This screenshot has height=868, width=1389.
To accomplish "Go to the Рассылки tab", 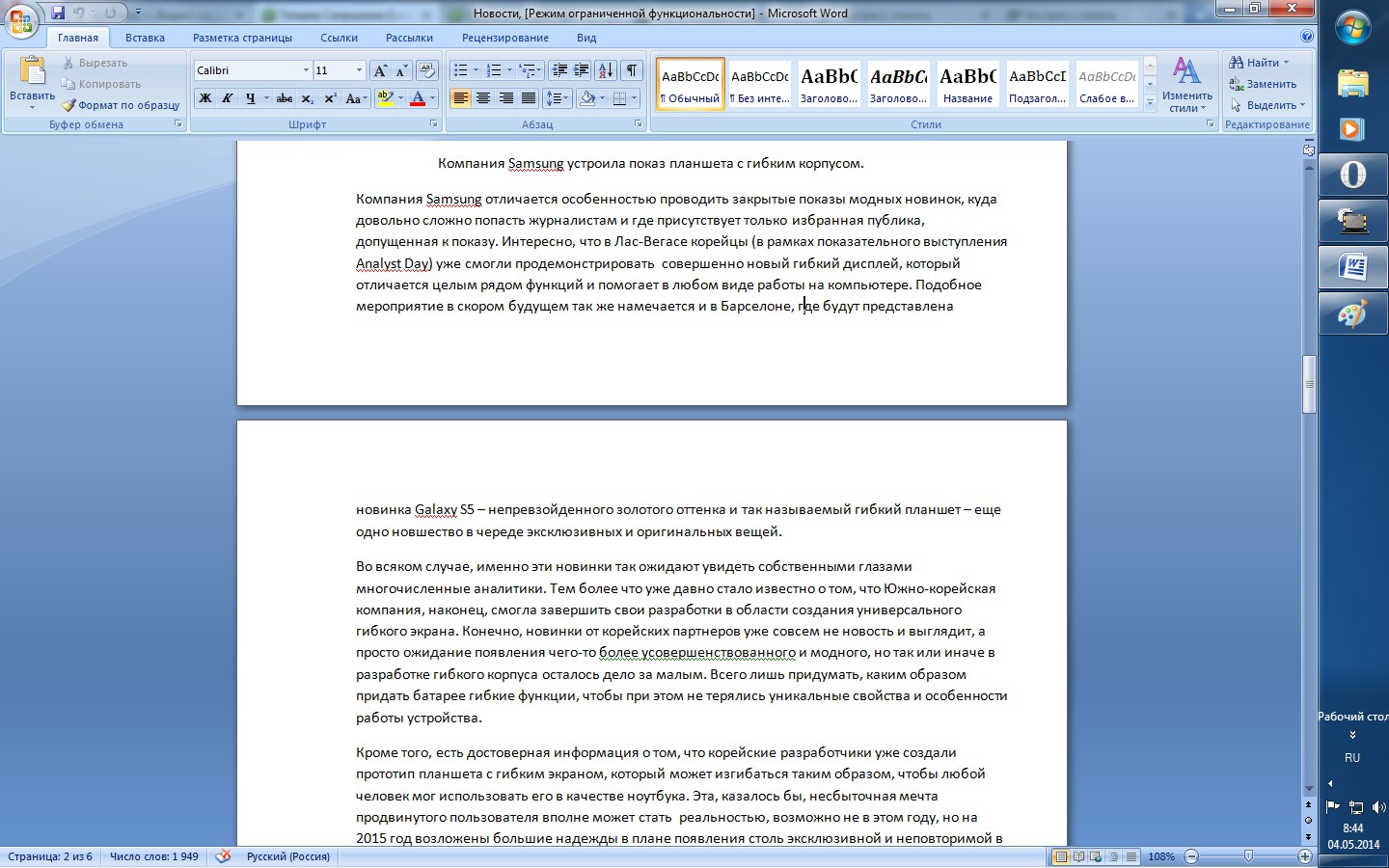I will [x=409, y=38].
